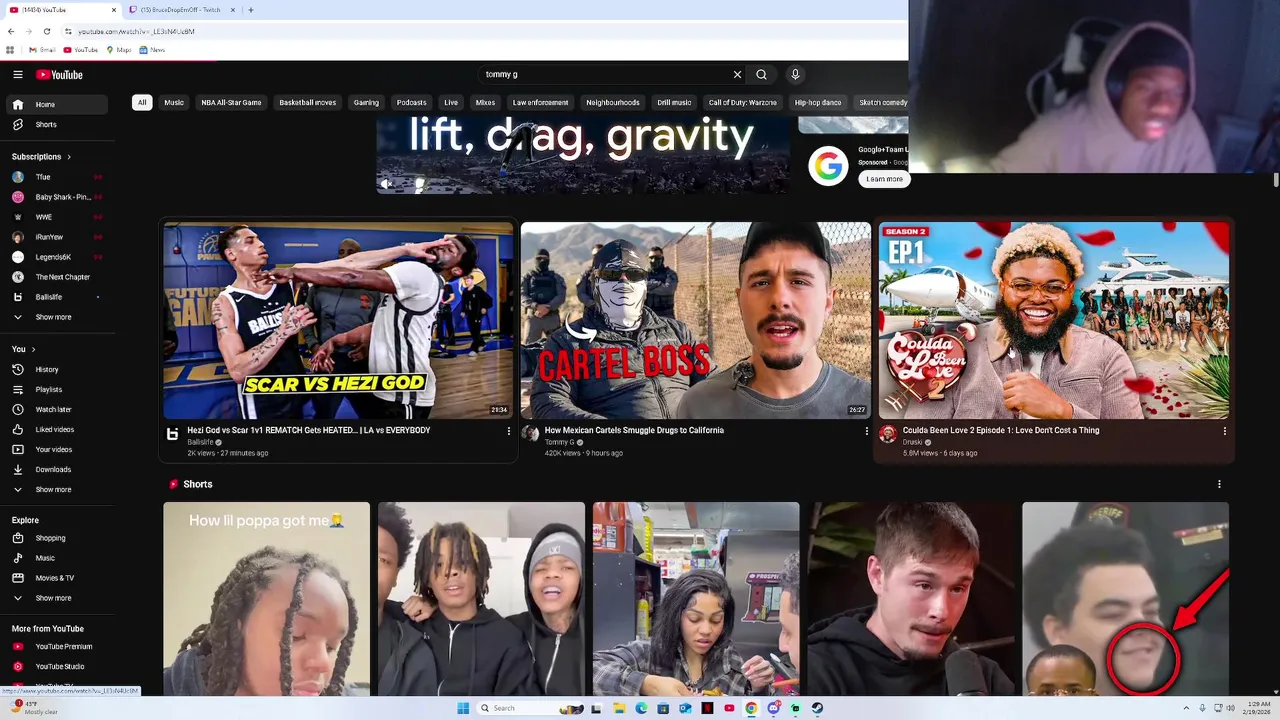Open the Shorts shelf three-dot menu
The width and height of the screenshot is (1280, 720).
click(1219, 484)
